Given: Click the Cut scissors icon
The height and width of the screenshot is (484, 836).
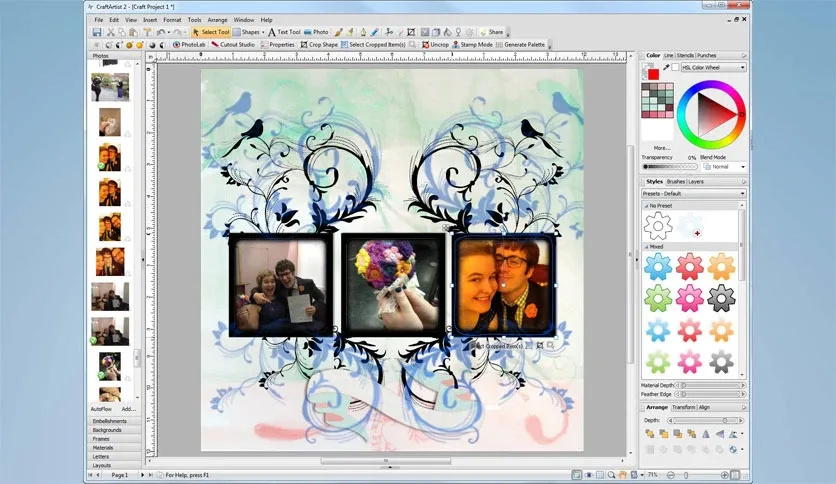Looking at the screenshot, I should pos(111,32).
